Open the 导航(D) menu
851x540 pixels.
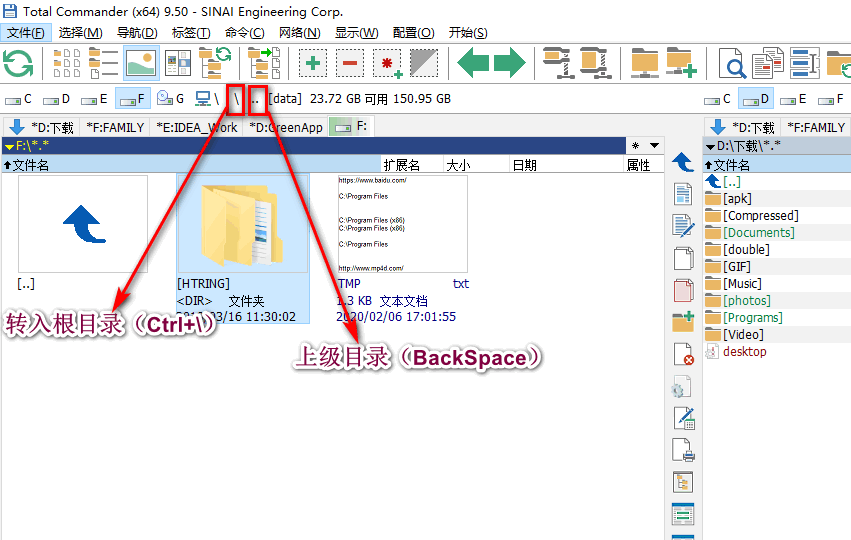tap(137, 33)
